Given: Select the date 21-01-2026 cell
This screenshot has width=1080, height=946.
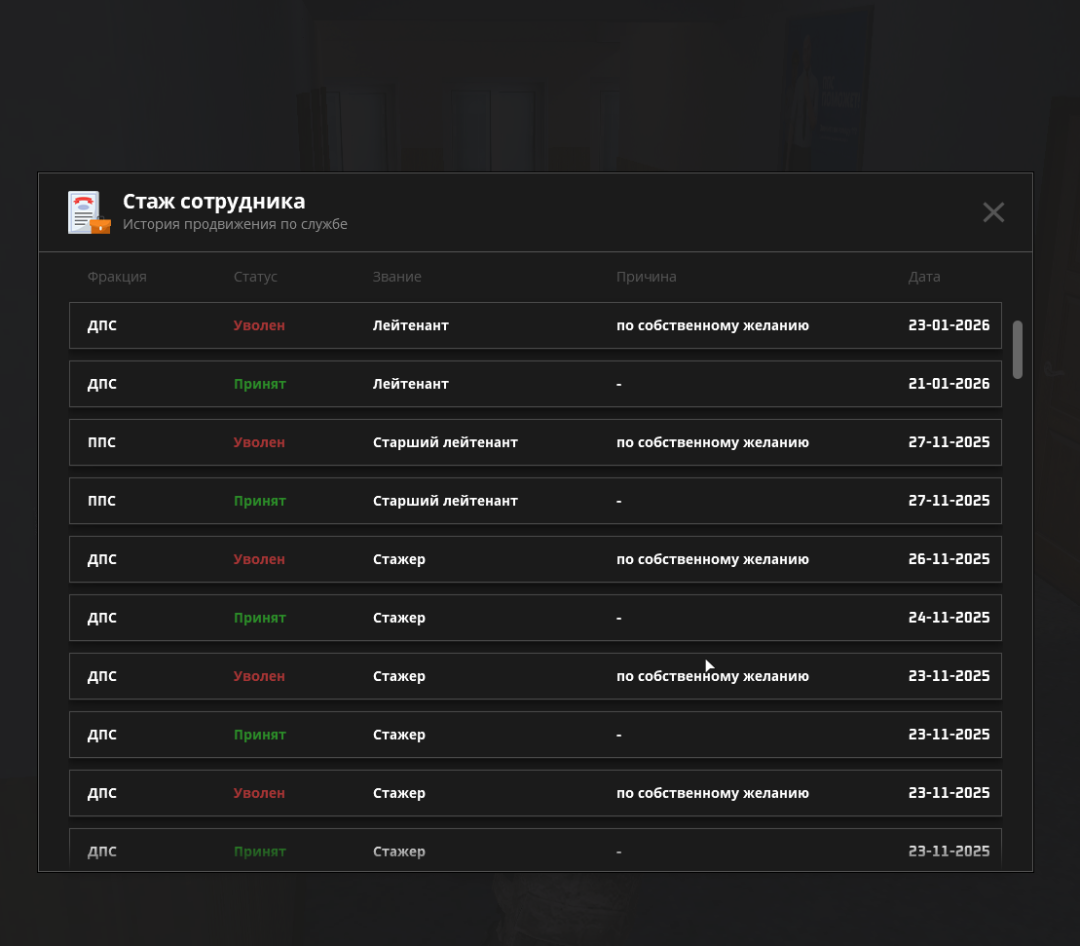Looking at the screenshot, I should 949,384.
